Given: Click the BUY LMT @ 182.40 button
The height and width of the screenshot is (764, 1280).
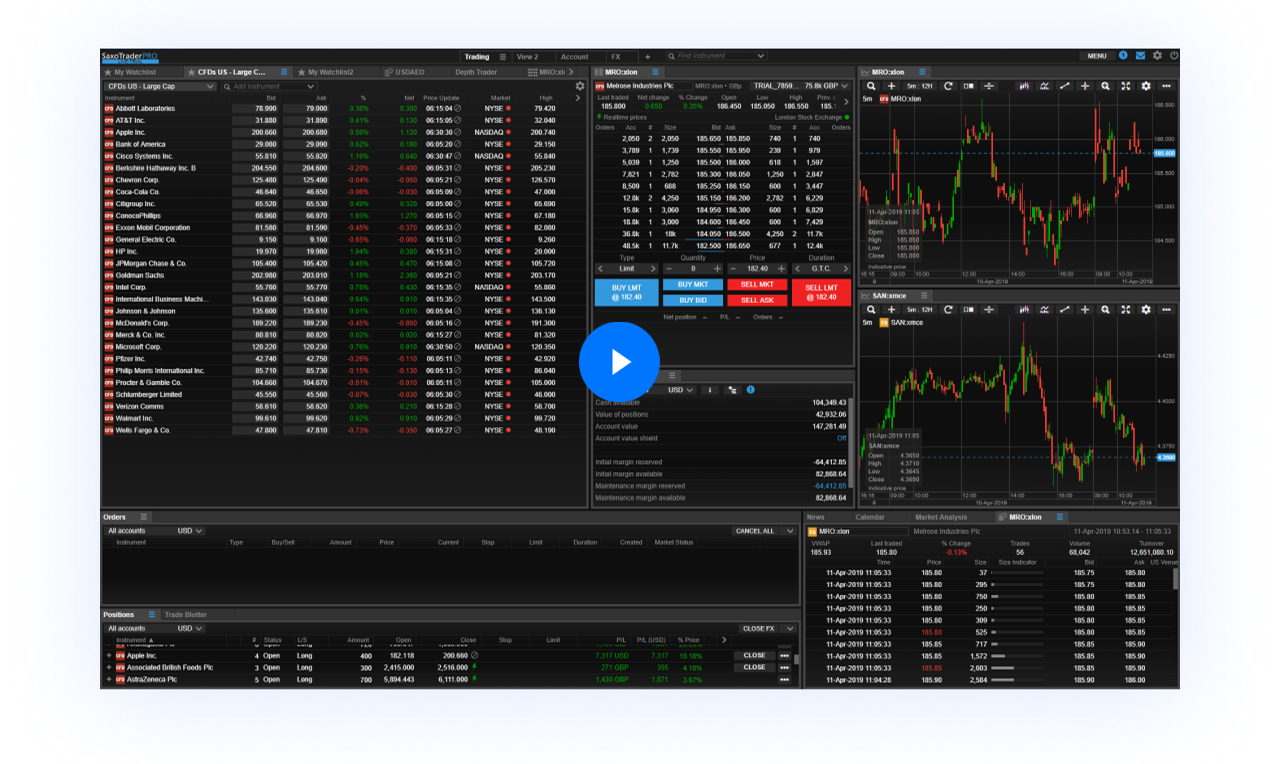Looking at the screenshot, I should click(627, 292).
